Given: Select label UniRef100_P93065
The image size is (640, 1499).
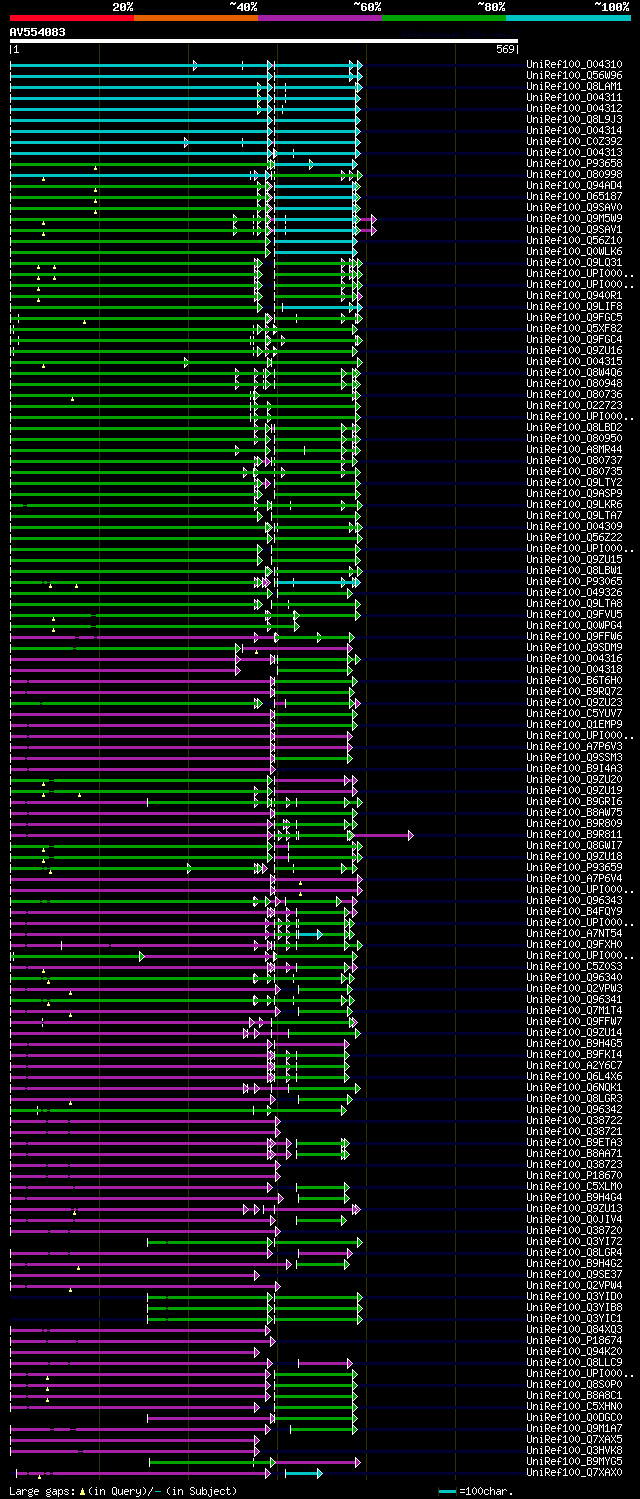Looking at the screenshot, I should [574, 581].
